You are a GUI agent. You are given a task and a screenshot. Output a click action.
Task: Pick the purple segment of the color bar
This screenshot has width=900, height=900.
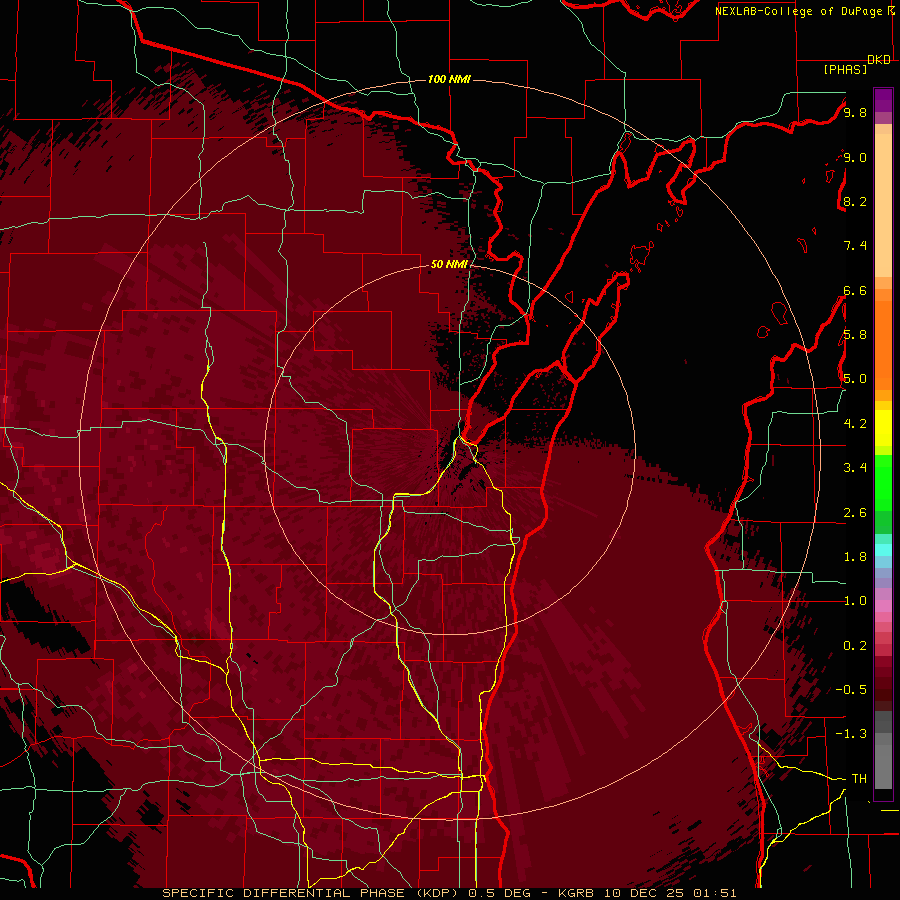pyautogui.click(x=883, y=100)
